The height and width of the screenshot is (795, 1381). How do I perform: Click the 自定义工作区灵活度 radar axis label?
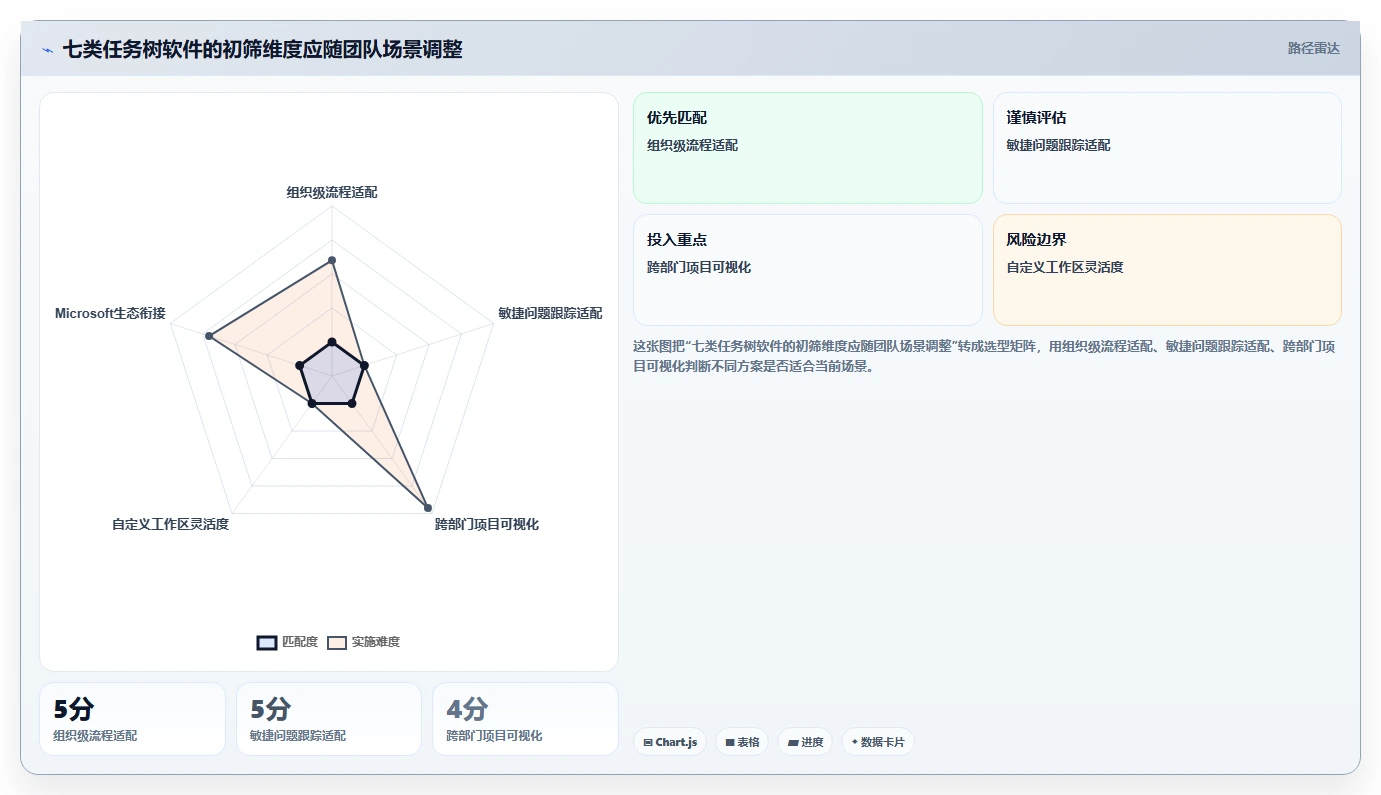170,524
